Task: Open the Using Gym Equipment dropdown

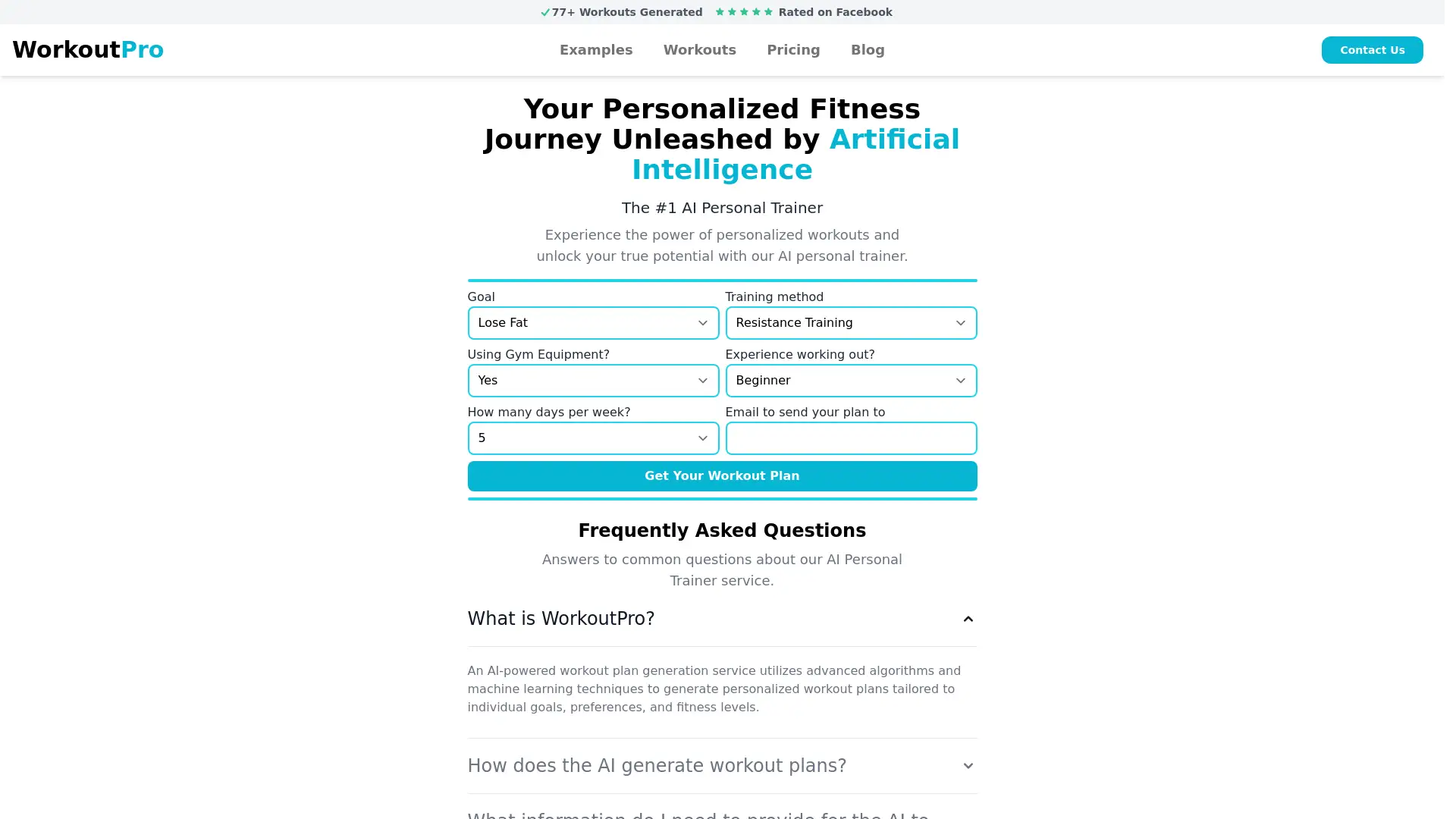Action: tap(593, 381)
